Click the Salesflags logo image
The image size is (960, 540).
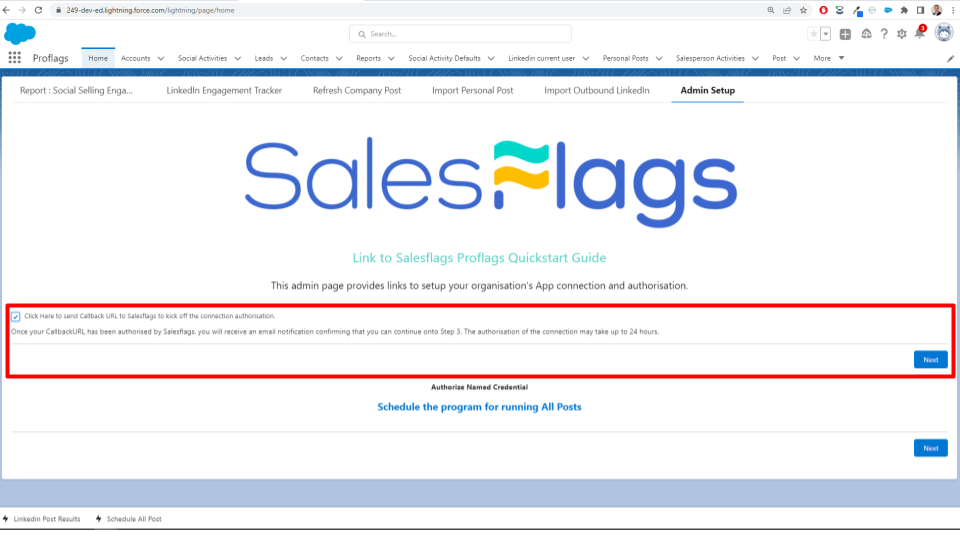coord(491,182)
